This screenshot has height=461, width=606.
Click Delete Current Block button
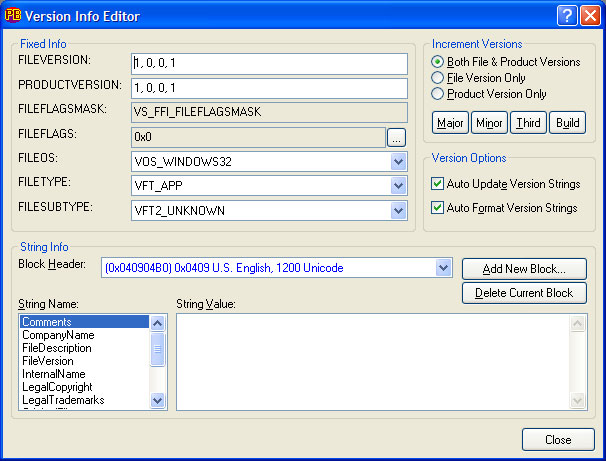(524, 293)
